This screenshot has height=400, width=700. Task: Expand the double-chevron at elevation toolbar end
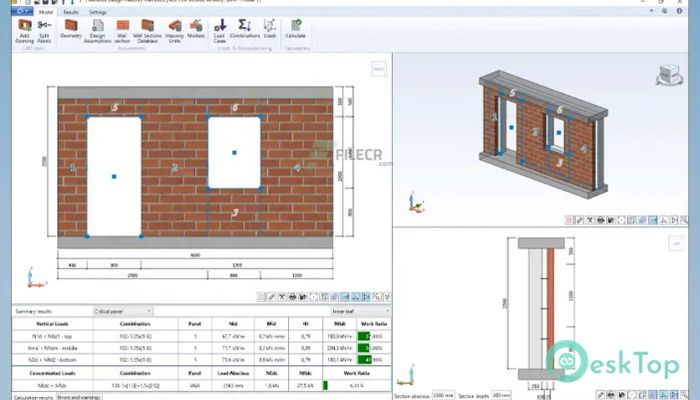pos(387,297)
